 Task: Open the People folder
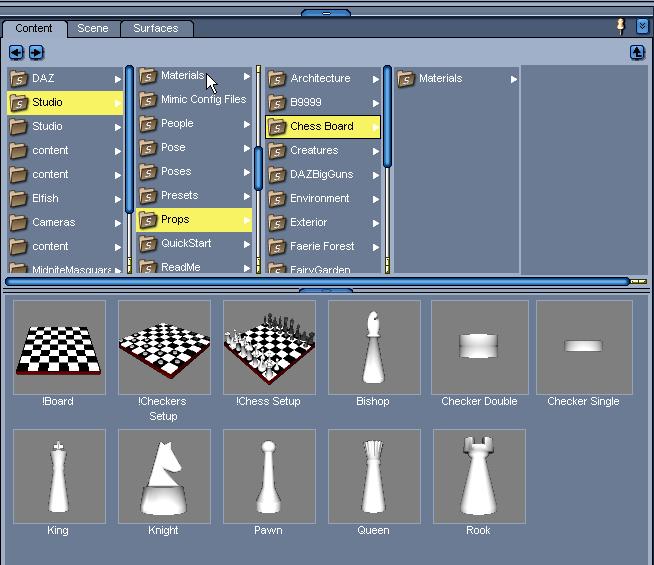point(194,124)
